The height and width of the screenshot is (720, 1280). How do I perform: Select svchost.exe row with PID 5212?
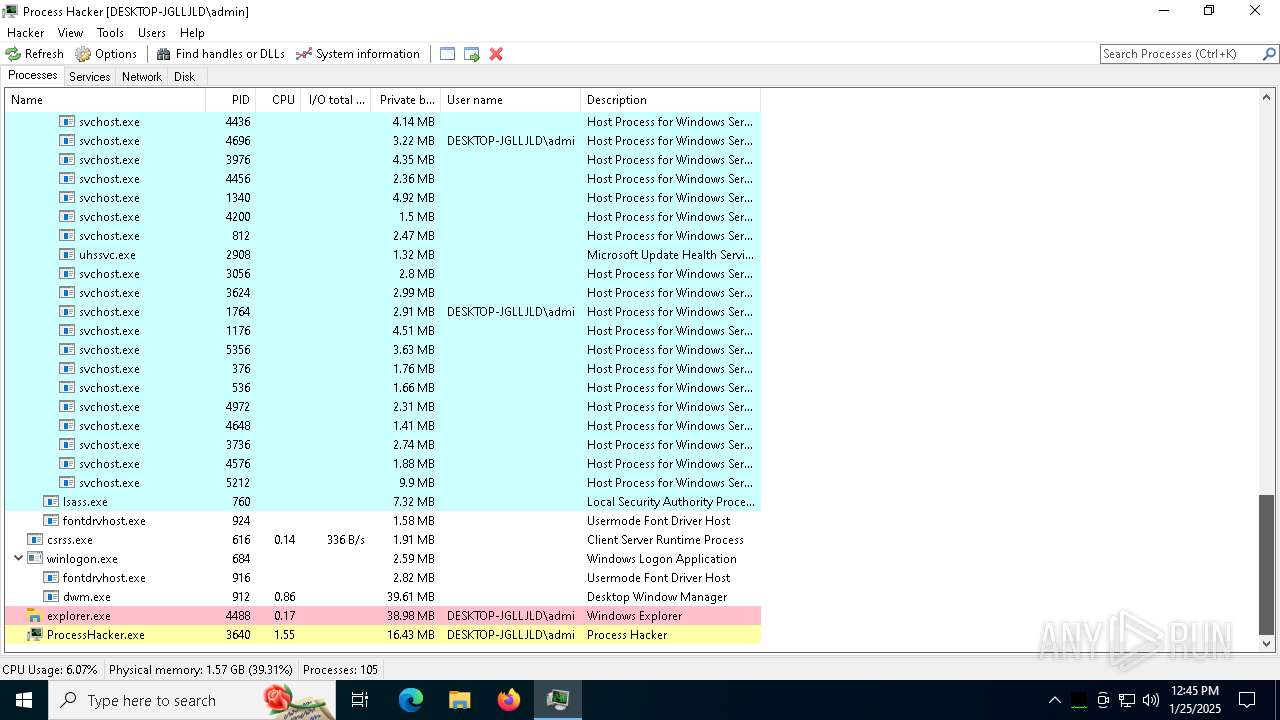pyautogui.click(x=383, y=483)
